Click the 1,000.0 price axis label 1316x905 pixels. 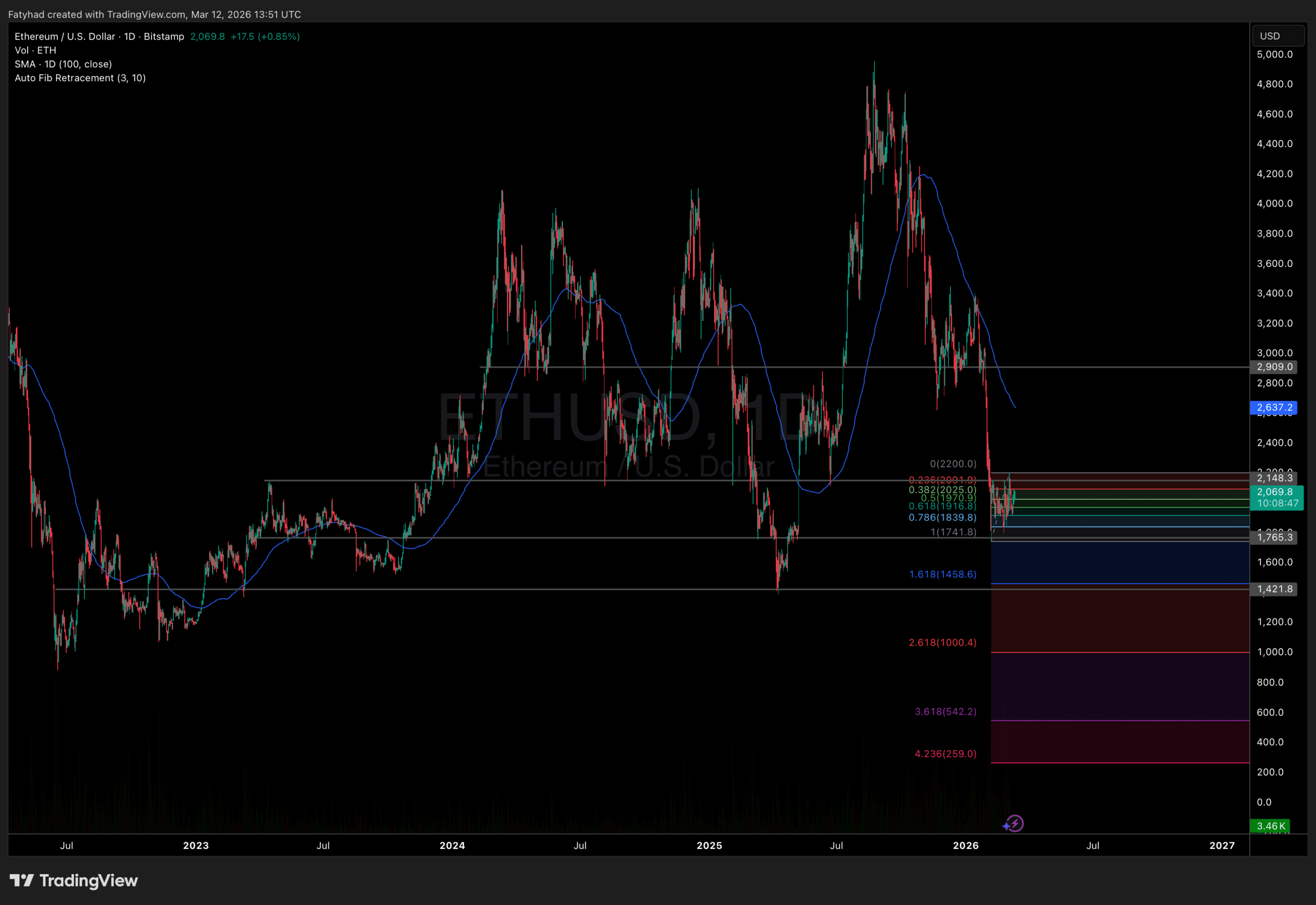click(x=1275, y=651)
